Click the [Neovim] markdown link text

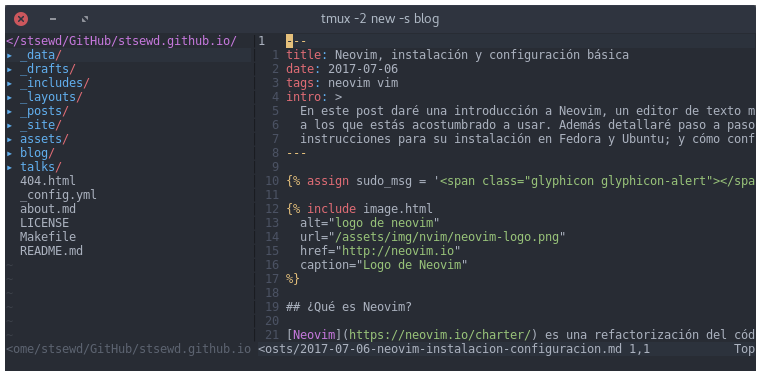tap(314, 335)
